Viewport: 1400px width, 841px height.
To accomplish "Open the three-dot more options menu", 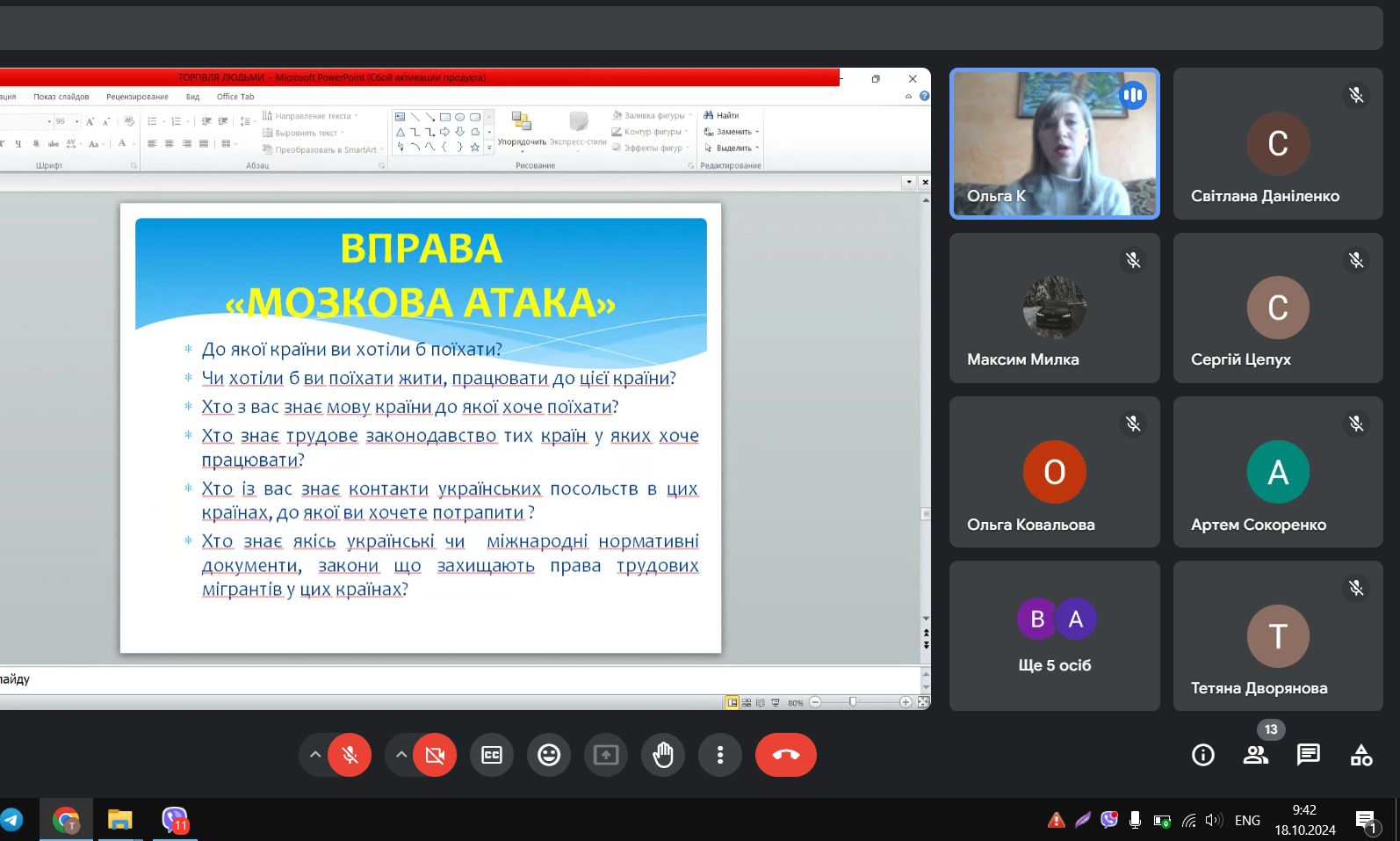I will point(720,755).
